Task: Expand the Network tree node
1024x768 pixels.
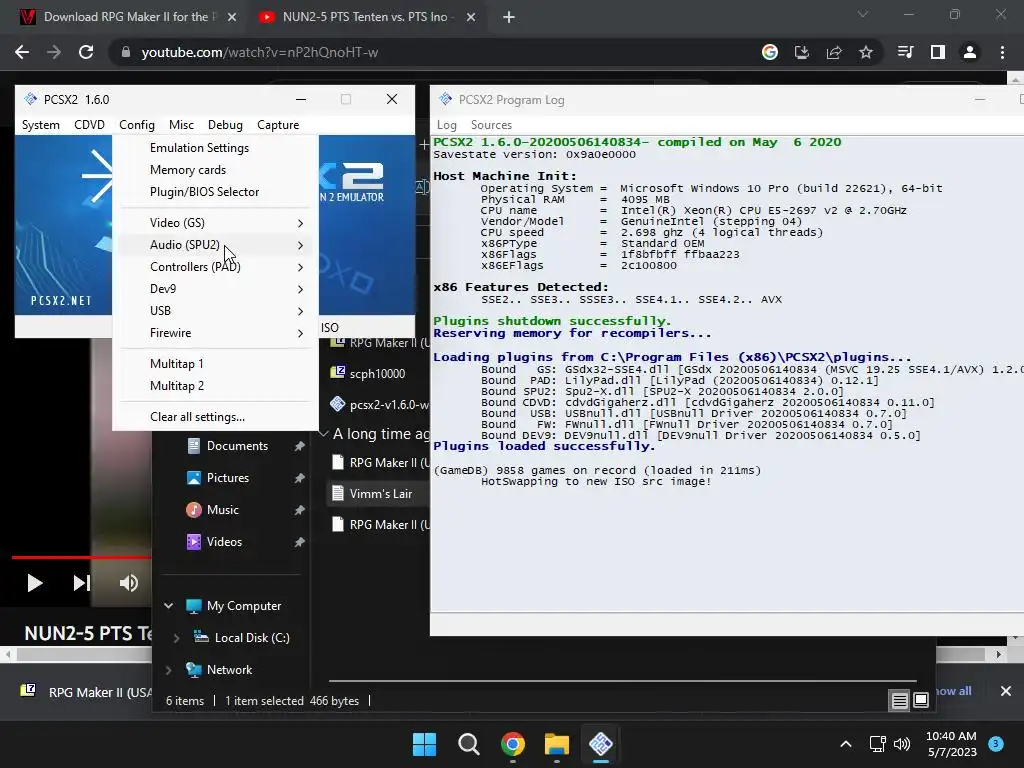Action: tap(168, 670)
